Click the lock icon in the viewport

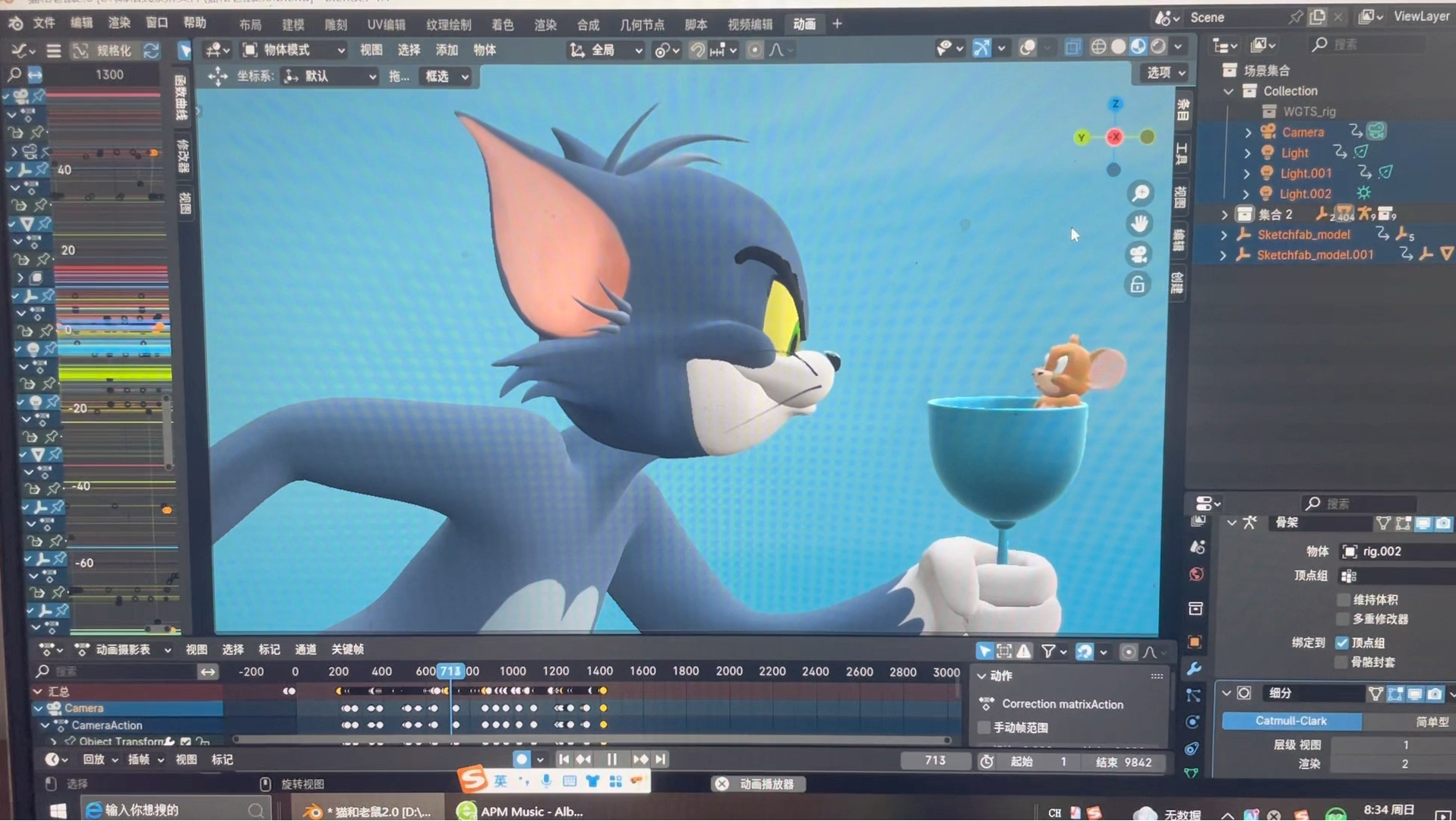(1137, 285)
